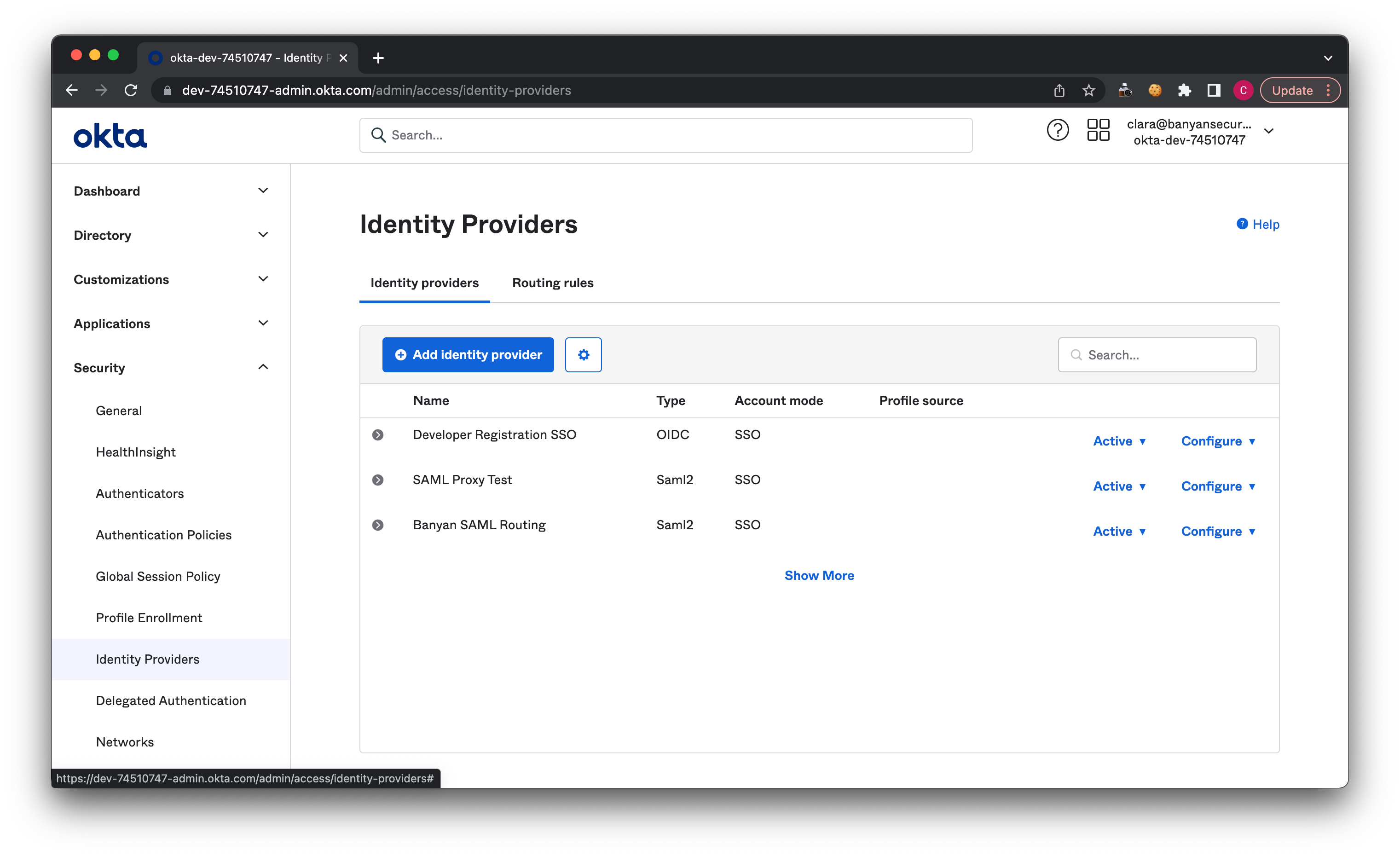Click the Show More link
The width and height of the screenshot is (1400, 856).
coord(819,575)
